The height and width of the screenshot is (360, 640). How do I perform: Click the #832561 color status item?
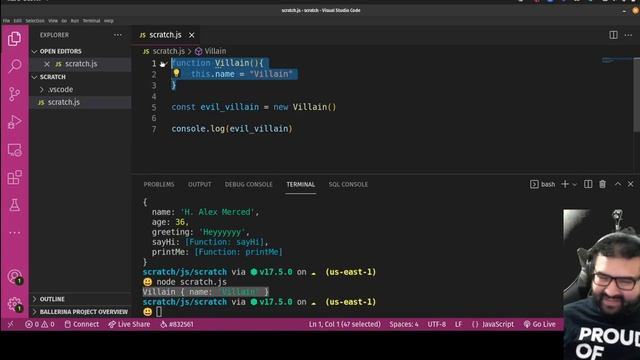coord(177,324)
